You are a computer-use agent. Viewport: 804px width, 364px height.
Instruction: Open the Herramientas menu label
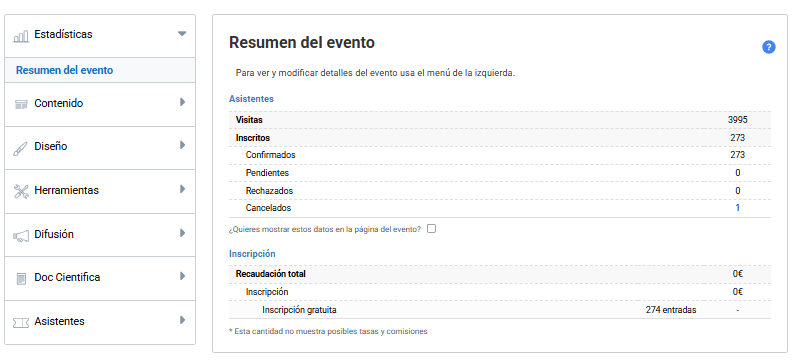[x=67, y=190]
